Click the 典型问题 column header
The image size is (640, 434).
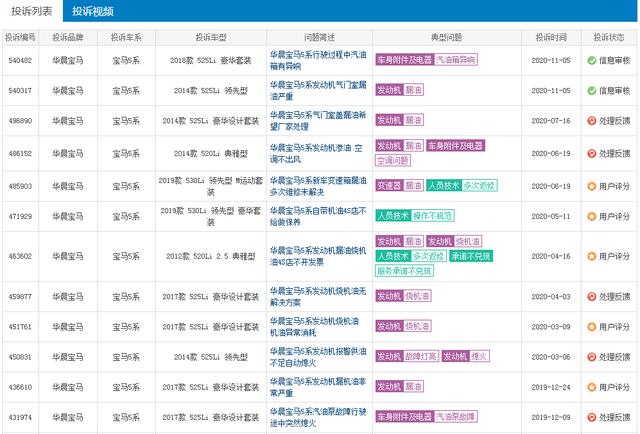447,38
